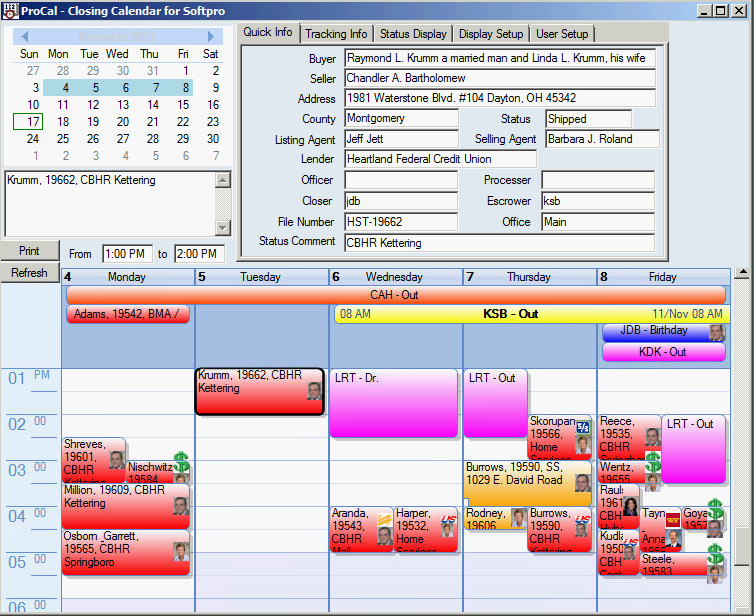Image resolution: width=754 pixels, height=616 pixels.
Task: Click US Bank logo on Kudla appointment
Action: [x=631, y=542]
